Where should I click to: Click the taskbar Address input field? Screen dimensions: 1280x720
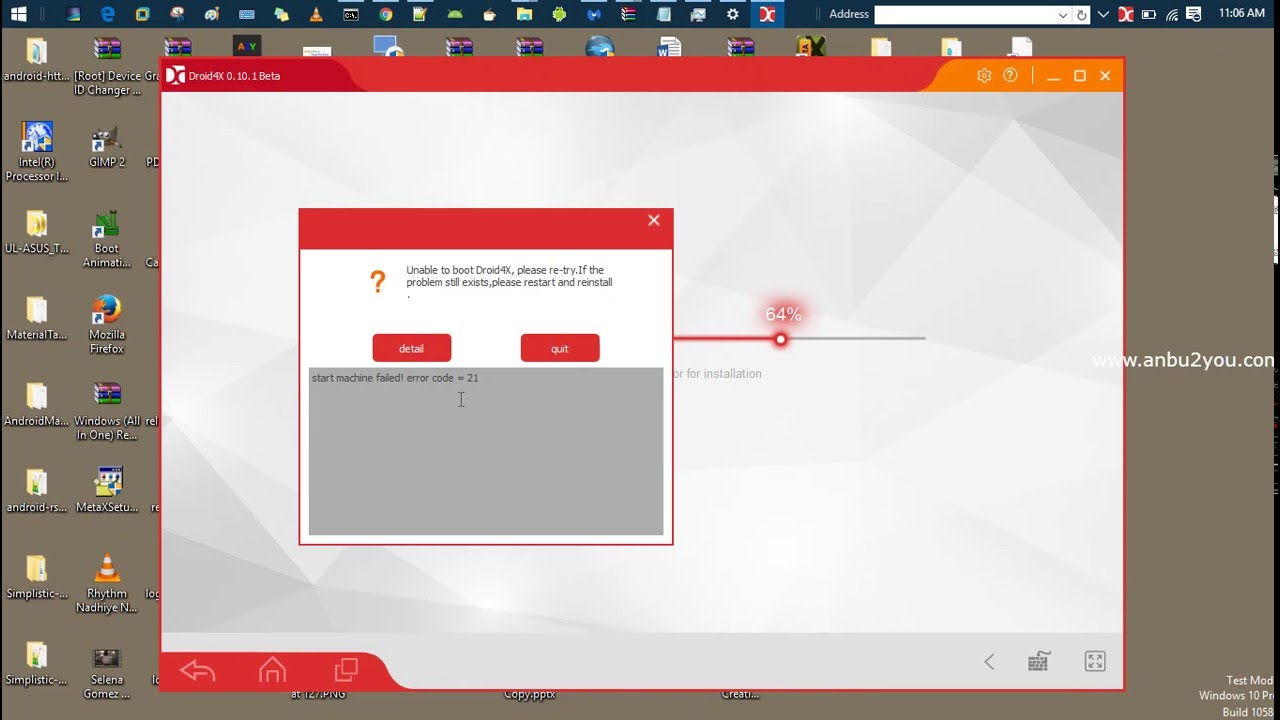click(x=964, y=15)
